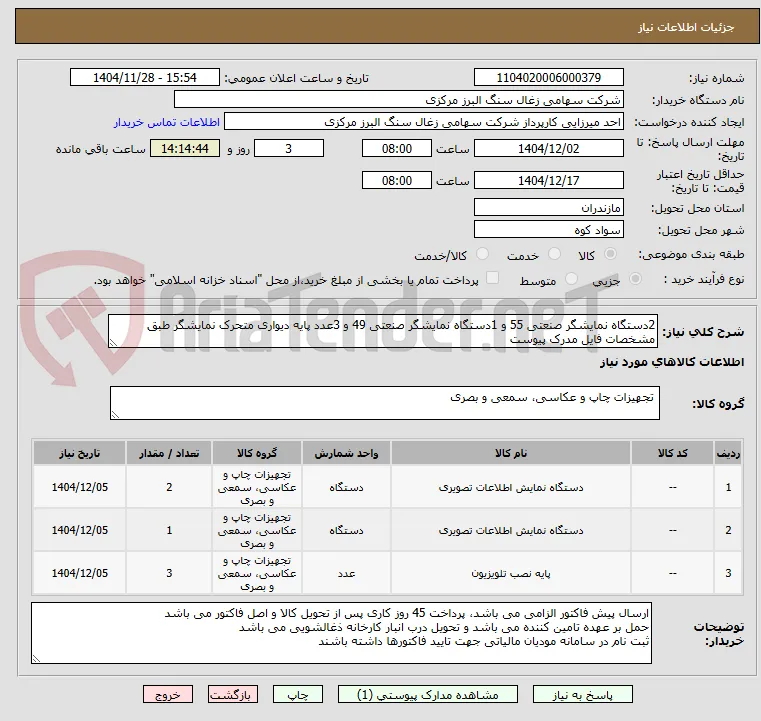Viewport: 761px width, 721px height.
Task: Click the buyer organization name field
Action: tap(398, 99)
